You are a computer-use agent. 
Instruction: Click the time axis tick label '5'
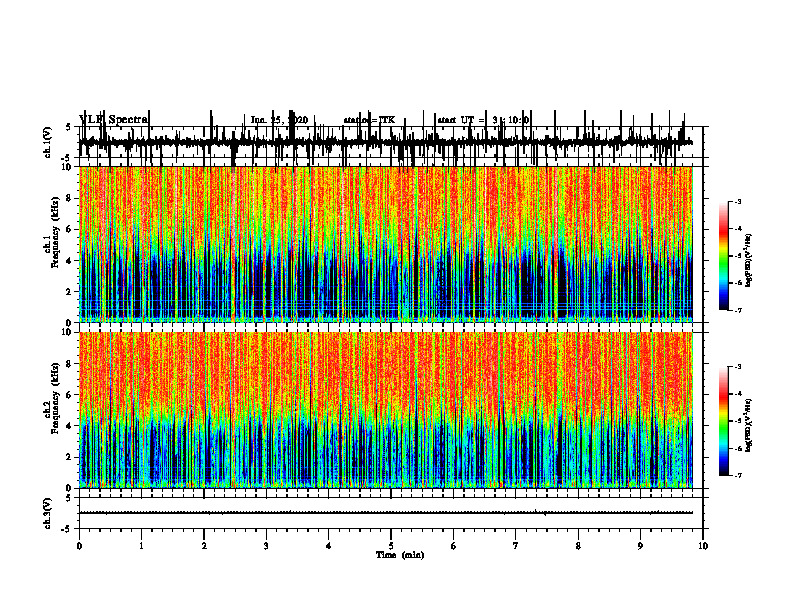point(391,546)
